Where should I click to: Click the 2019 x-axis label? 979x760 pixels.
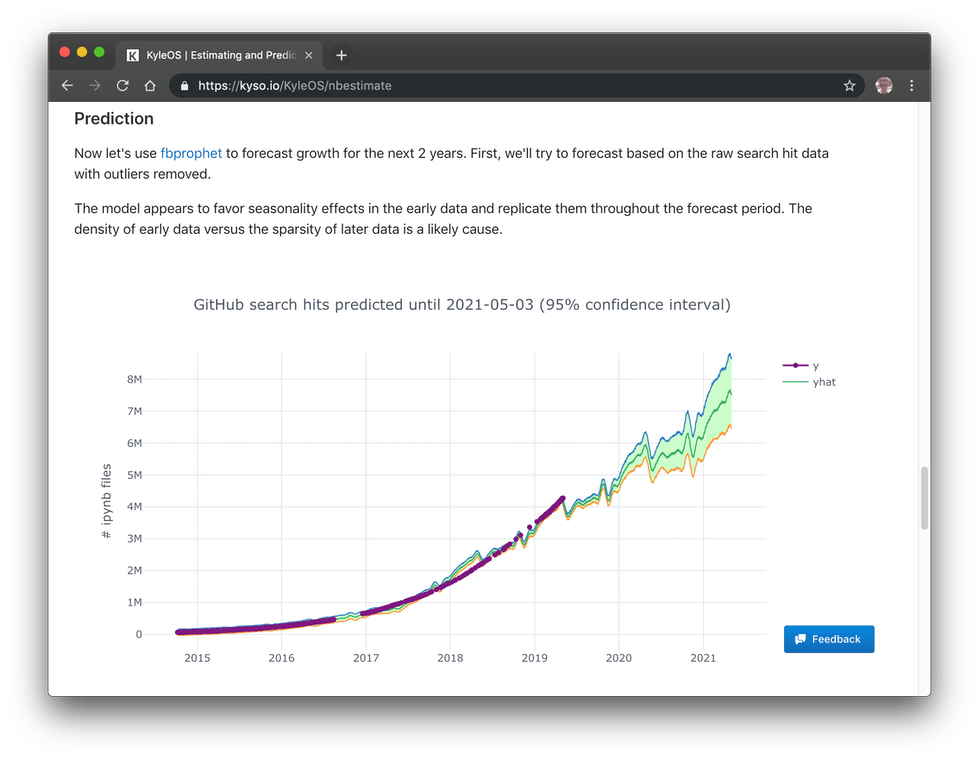click(534, 658)
